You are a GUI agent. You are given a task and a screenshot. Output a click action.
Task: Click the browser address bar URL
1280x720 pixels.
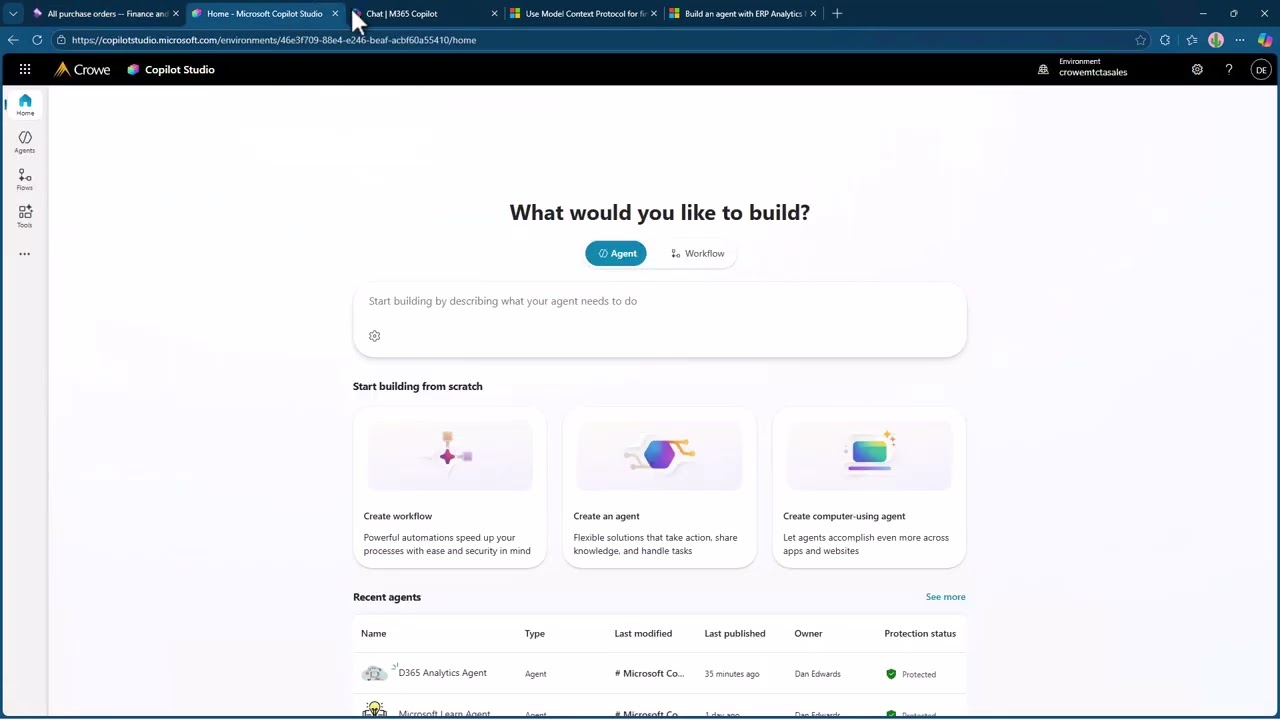click(x=274, y=40)
